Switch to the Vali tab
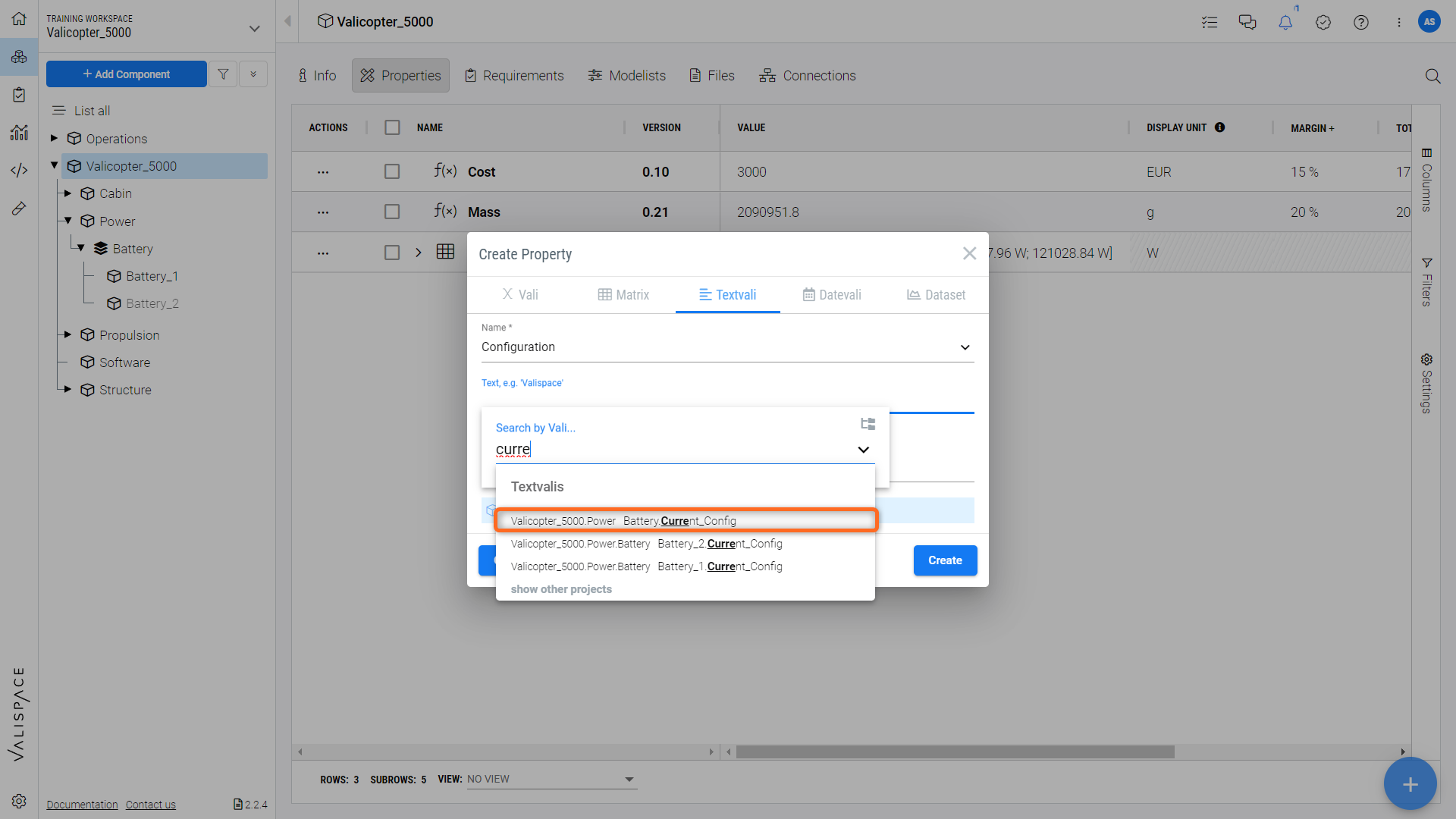The image size is (1456, 819). coord(520,295)
